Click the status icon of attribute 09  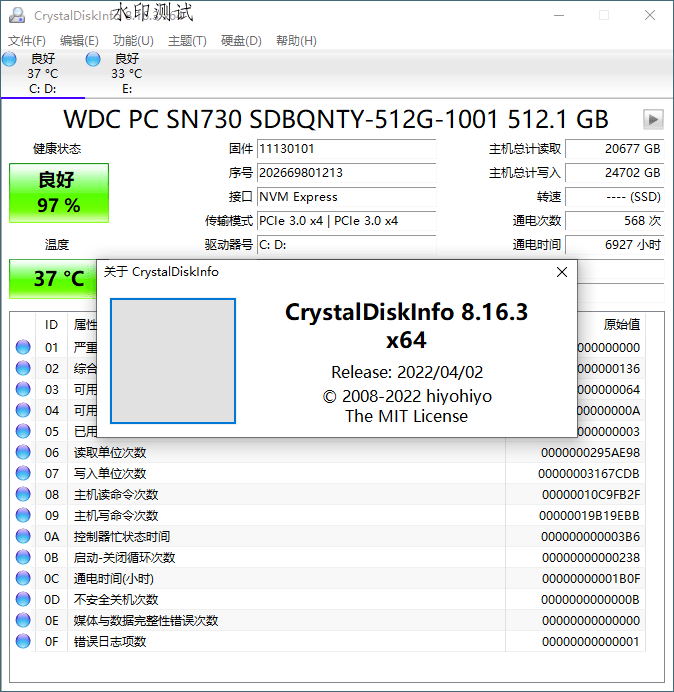coord(23,515)
